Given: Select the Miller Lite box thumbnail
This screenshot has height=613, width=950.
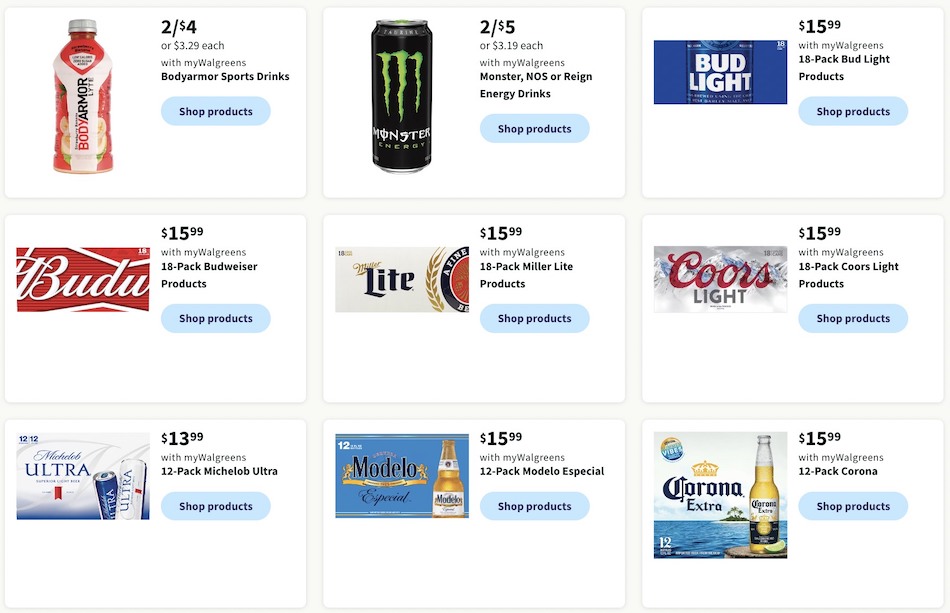Looking at the screenshot, I should click(x=401, y=278).
